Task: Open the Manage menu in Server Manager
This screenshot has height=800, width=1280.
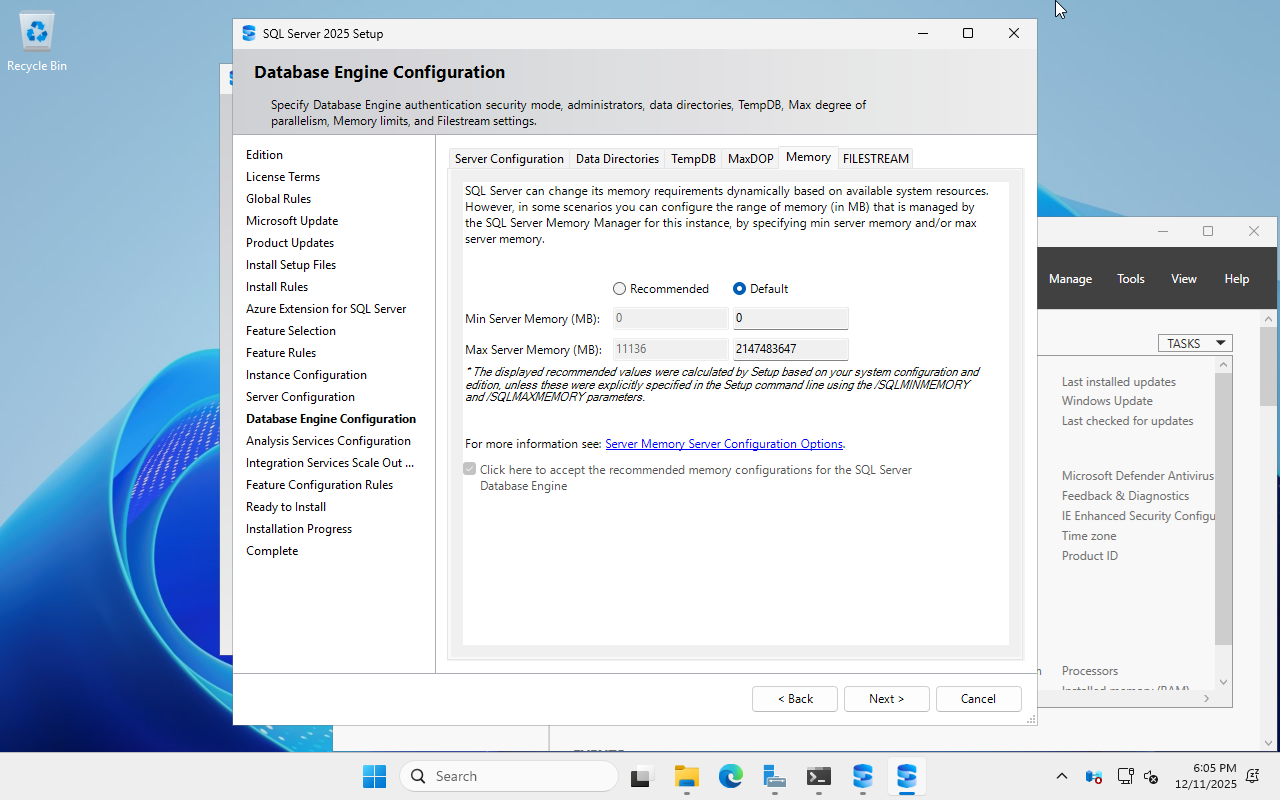Action: tap(1070, 279)
